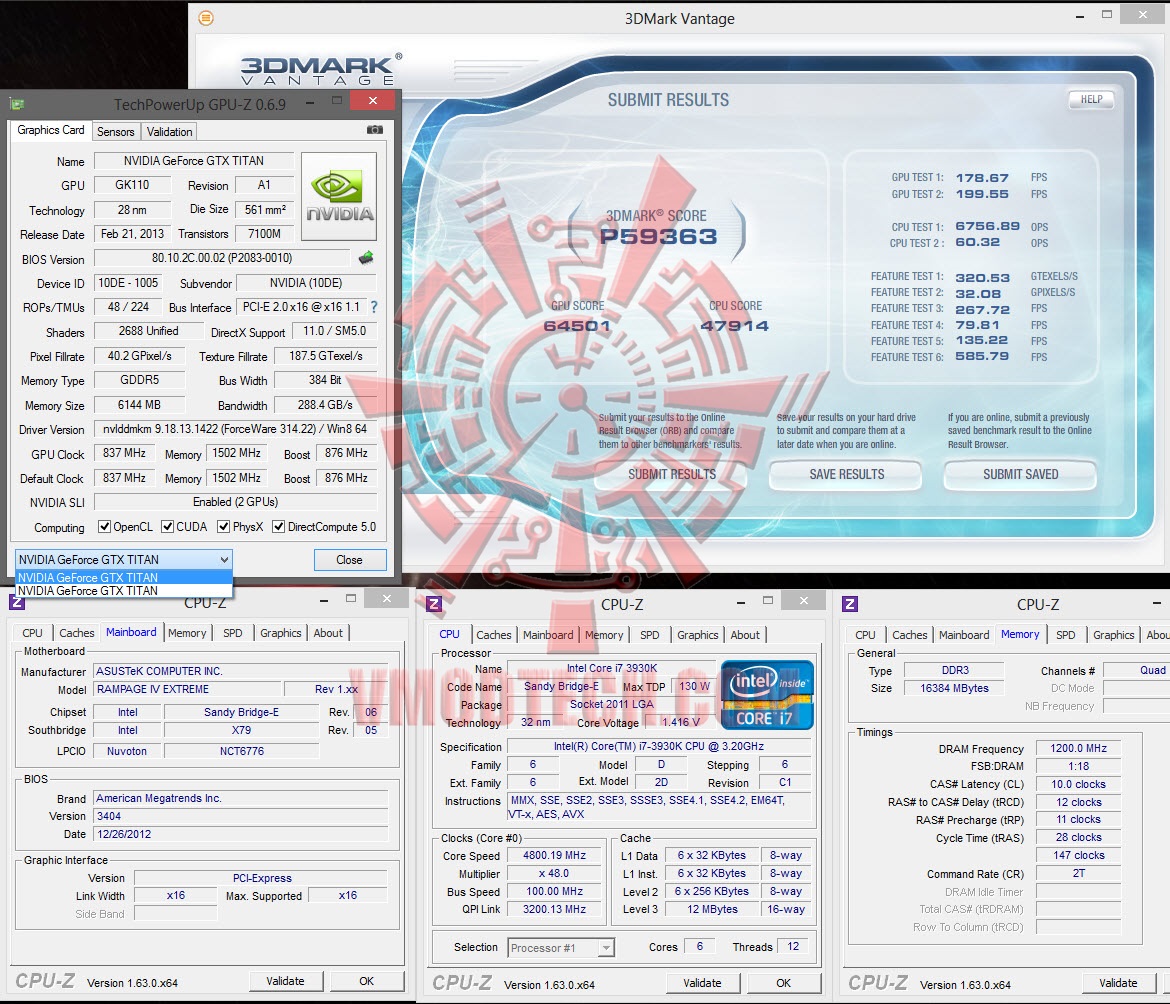The height and width of the screenshot is (1004, 1170).
Task: Click the HELP button in 3DMark Vantage
Action: pos(1091,99)
